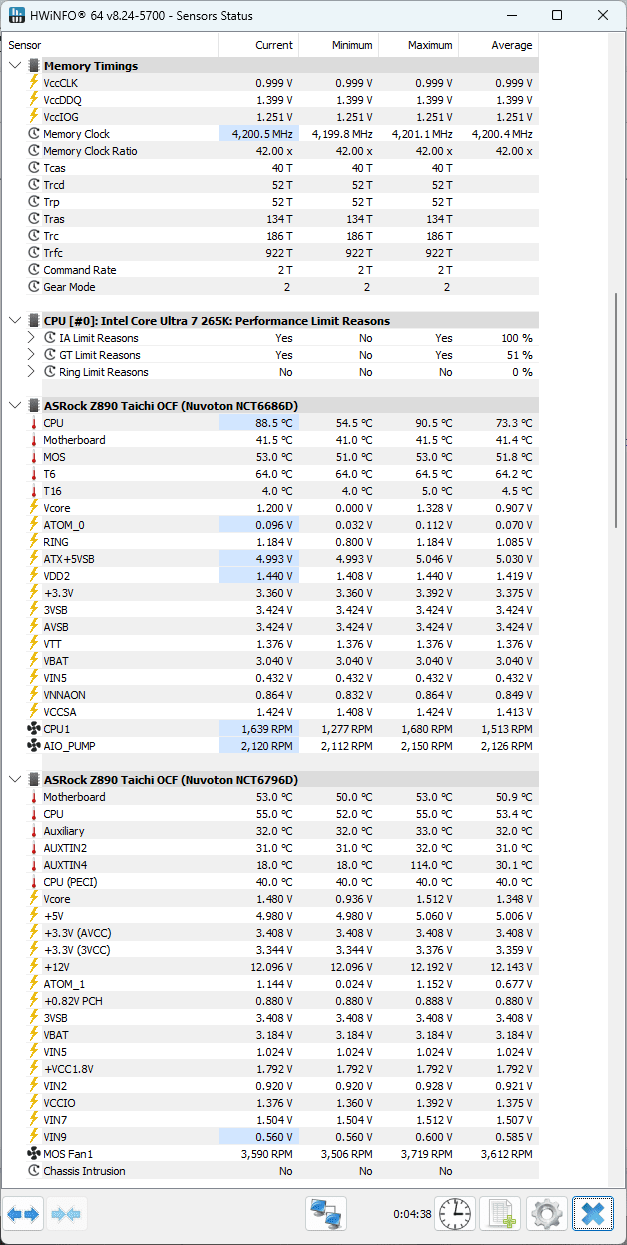Click the fan icon next to CPU1
The width and height of the screenshot is (627, 1245).
coord(34,729)
